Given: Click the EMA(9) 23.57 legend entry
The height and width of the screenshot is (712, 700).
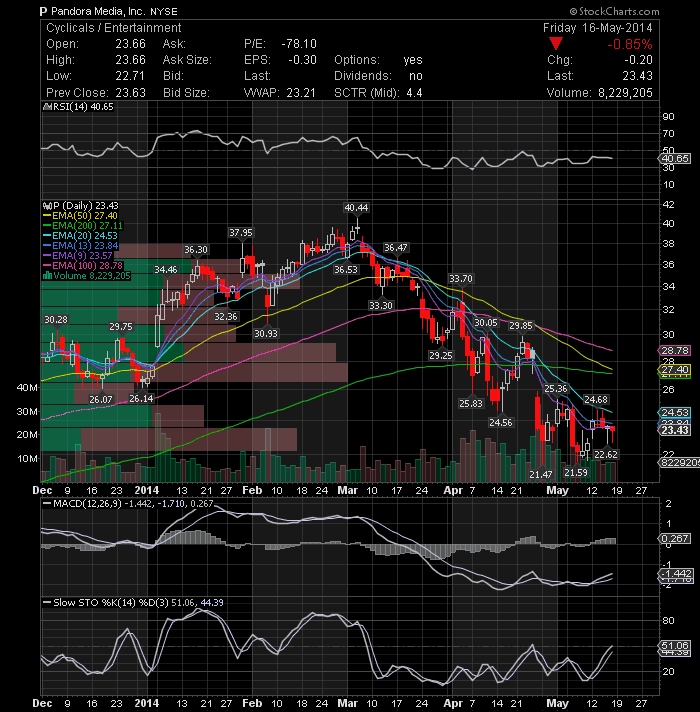Looking at the screenshot, I should [82, 256].
